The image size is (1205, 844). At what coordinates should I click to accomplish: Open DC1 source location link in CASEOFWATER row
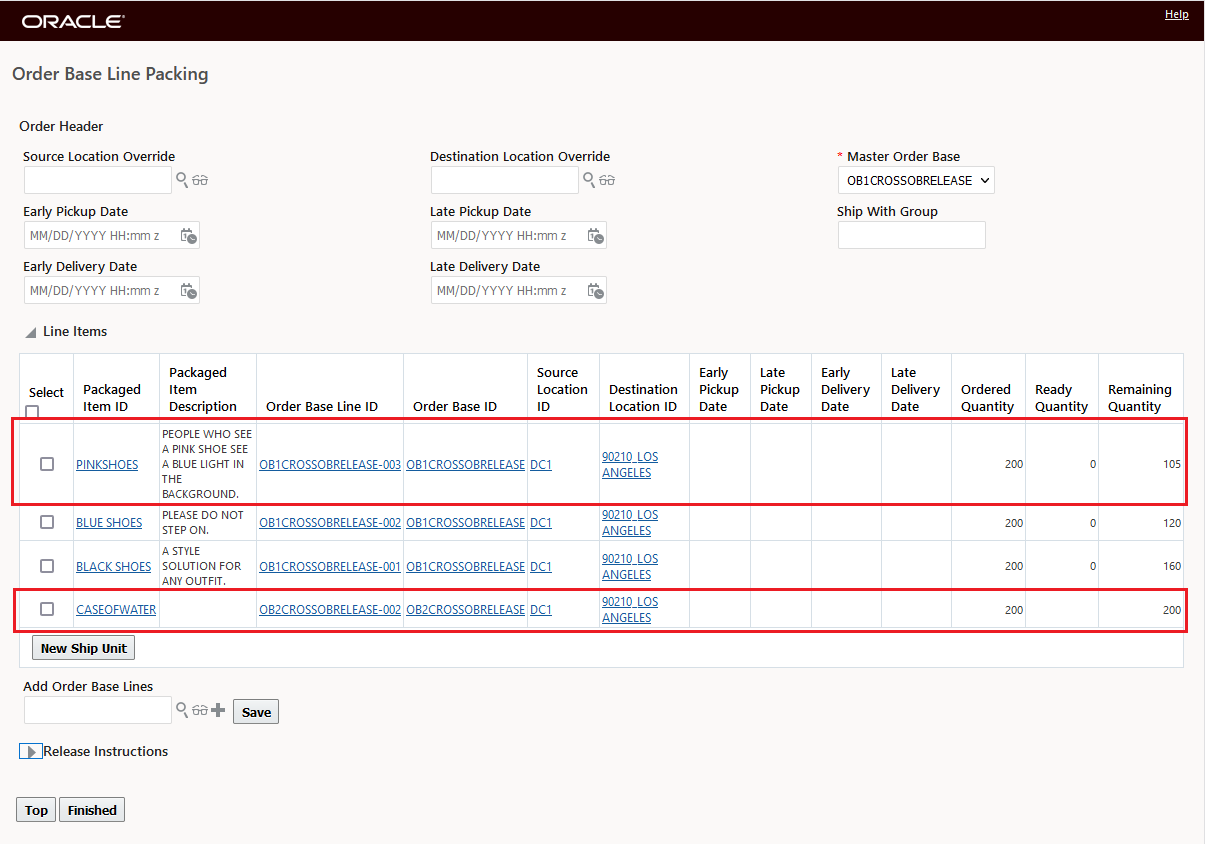(541, 609)
